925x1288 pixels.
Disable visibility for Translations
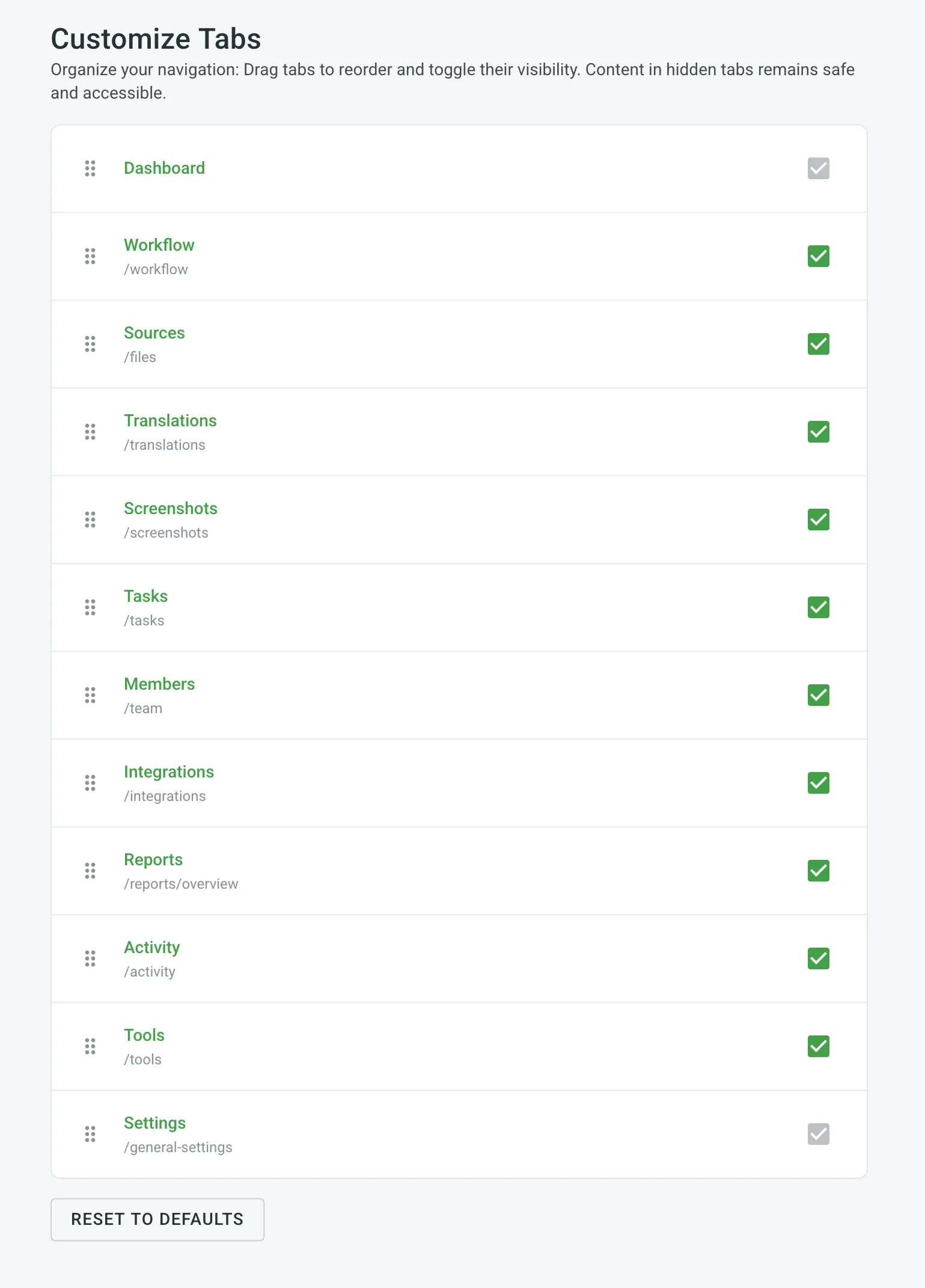click(818, 432)
